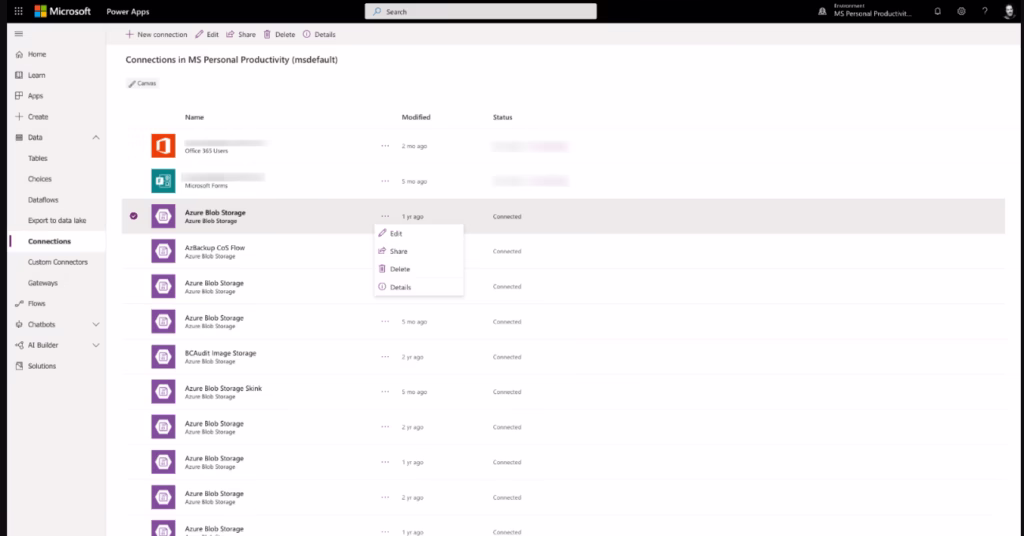Screen dimensions: 1024x536
Task: Click the AzBackup CoS Flow connection name
Action: [215, 248]
